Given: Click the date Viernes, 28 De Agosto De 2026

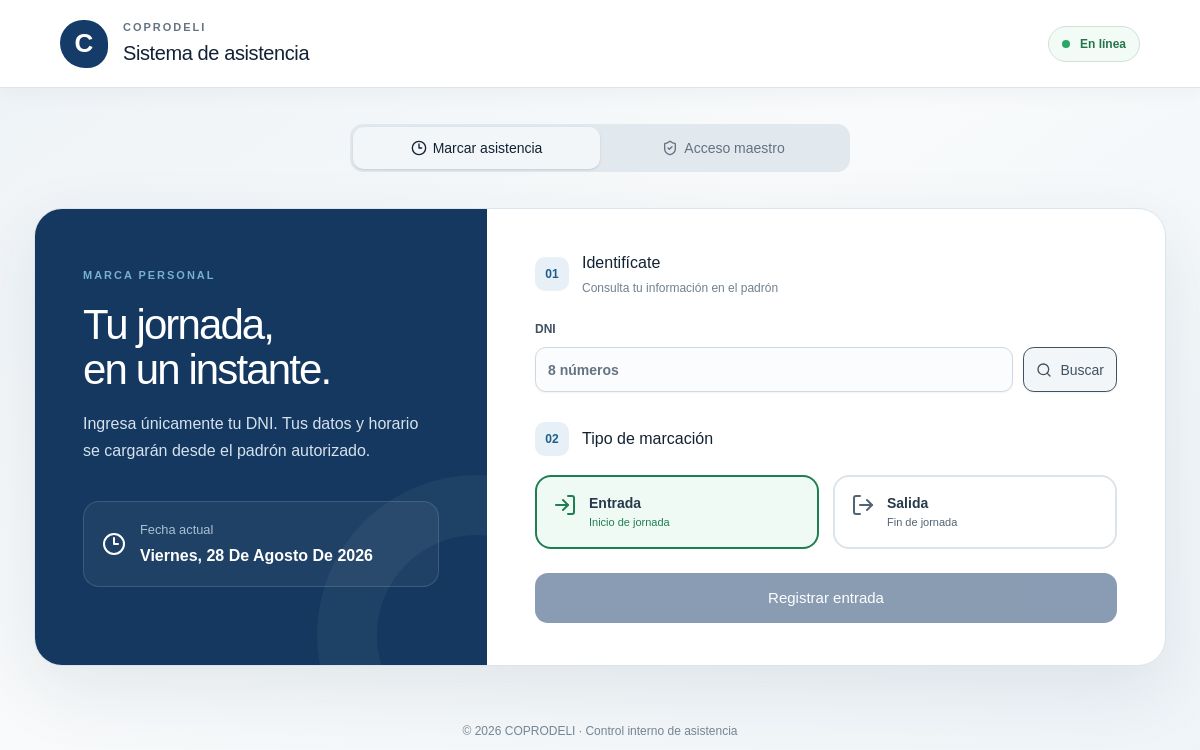Looking at the screenshot, I should click(x=256, y=556).
